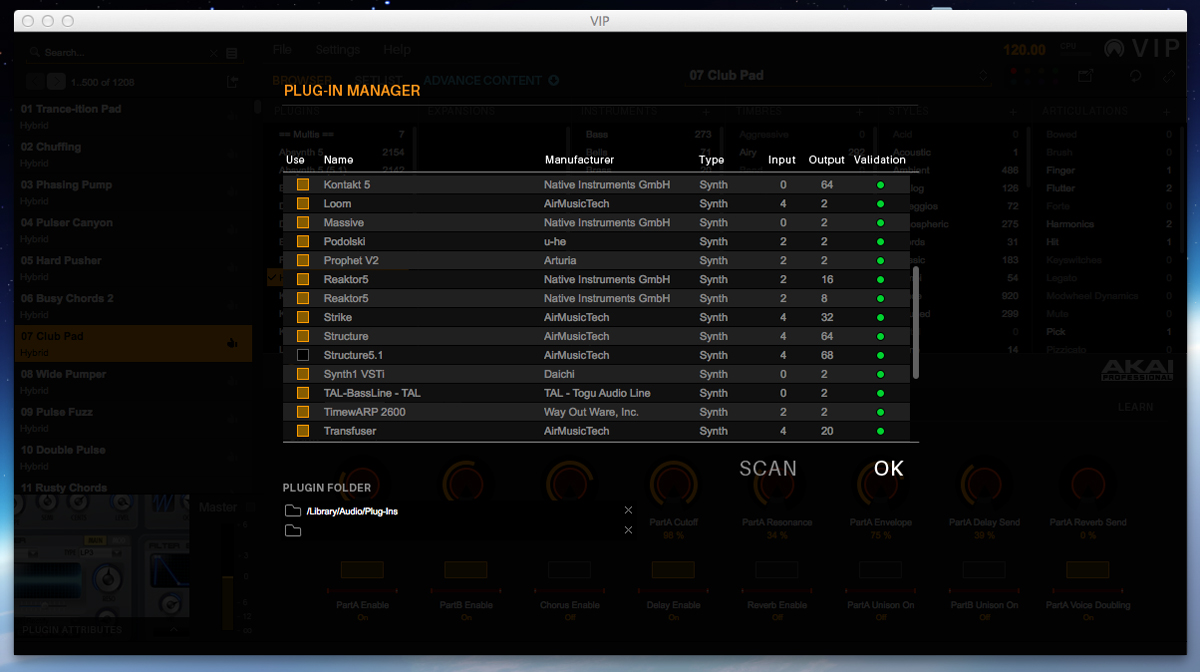Click the green validation dot for Massive
The height and width of the screenshot is (672, 1200).
pos(881,223)
